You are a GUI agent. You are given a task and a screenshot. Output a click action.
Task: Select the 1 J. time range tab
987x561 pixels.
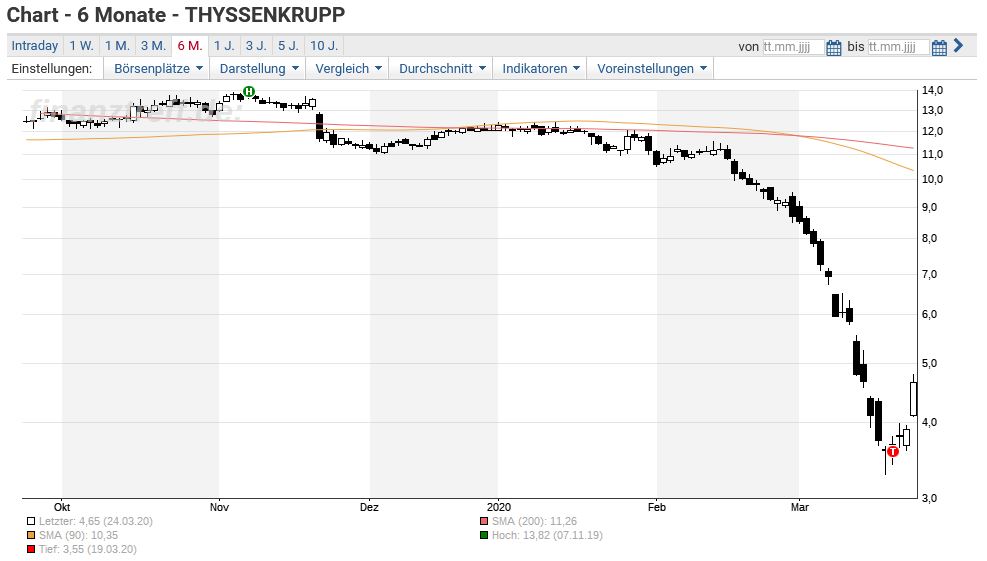pyautogui.click(x=223, y=46)
